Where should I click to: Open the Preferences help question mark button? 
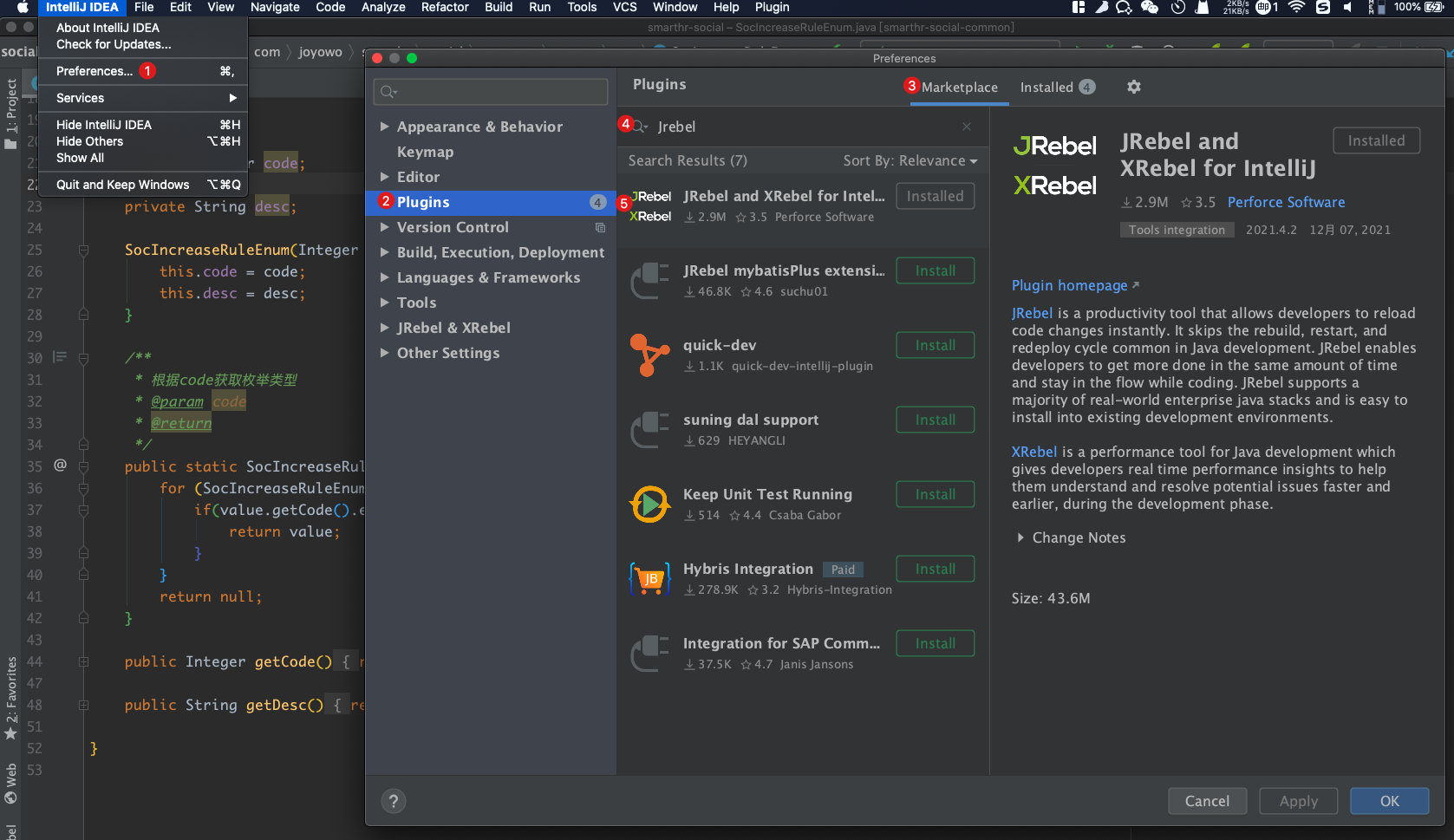(394, 801)
